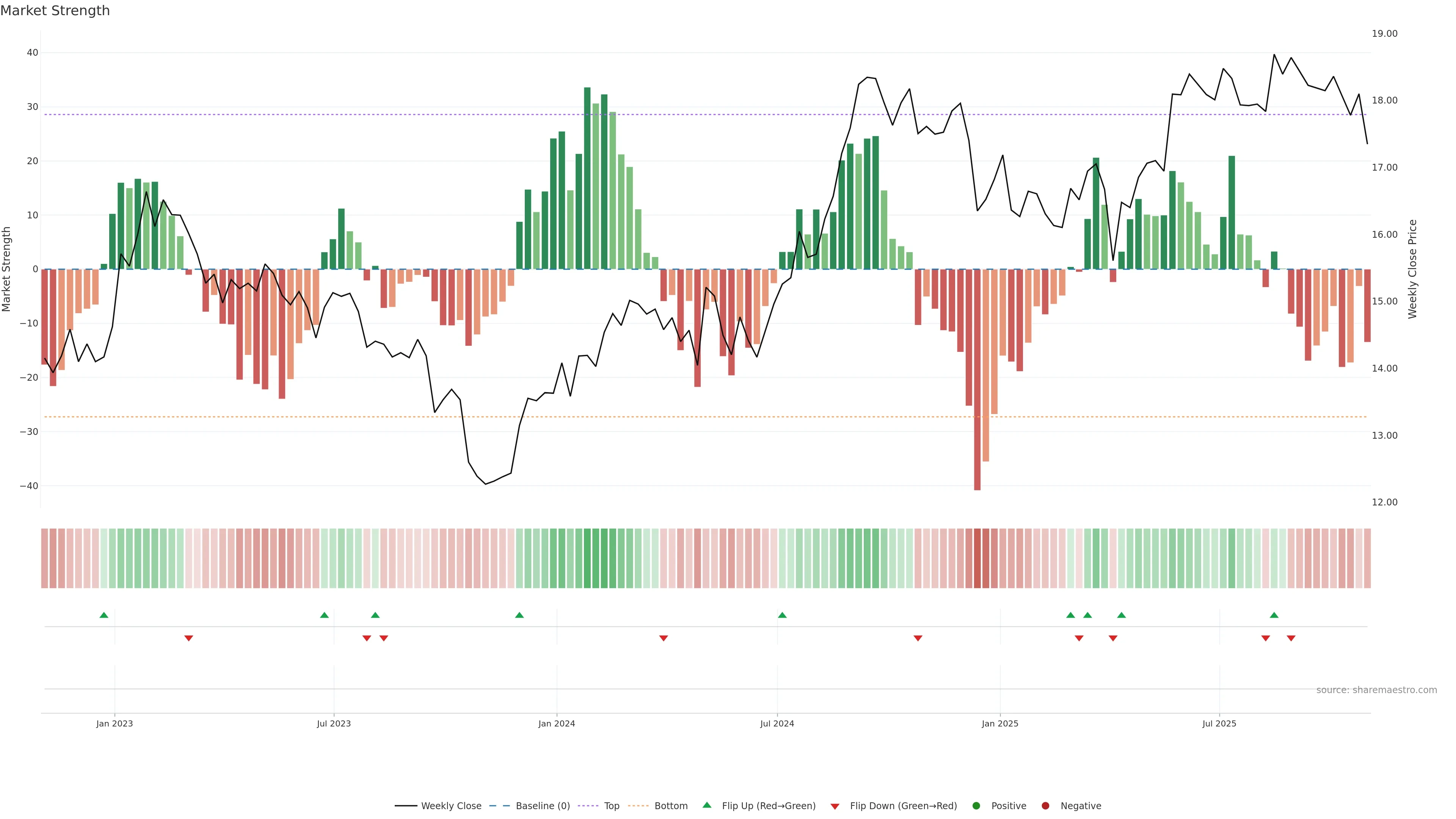
Task: Click the flip-down marker after Jan 2023
Action: coord(189,638)
